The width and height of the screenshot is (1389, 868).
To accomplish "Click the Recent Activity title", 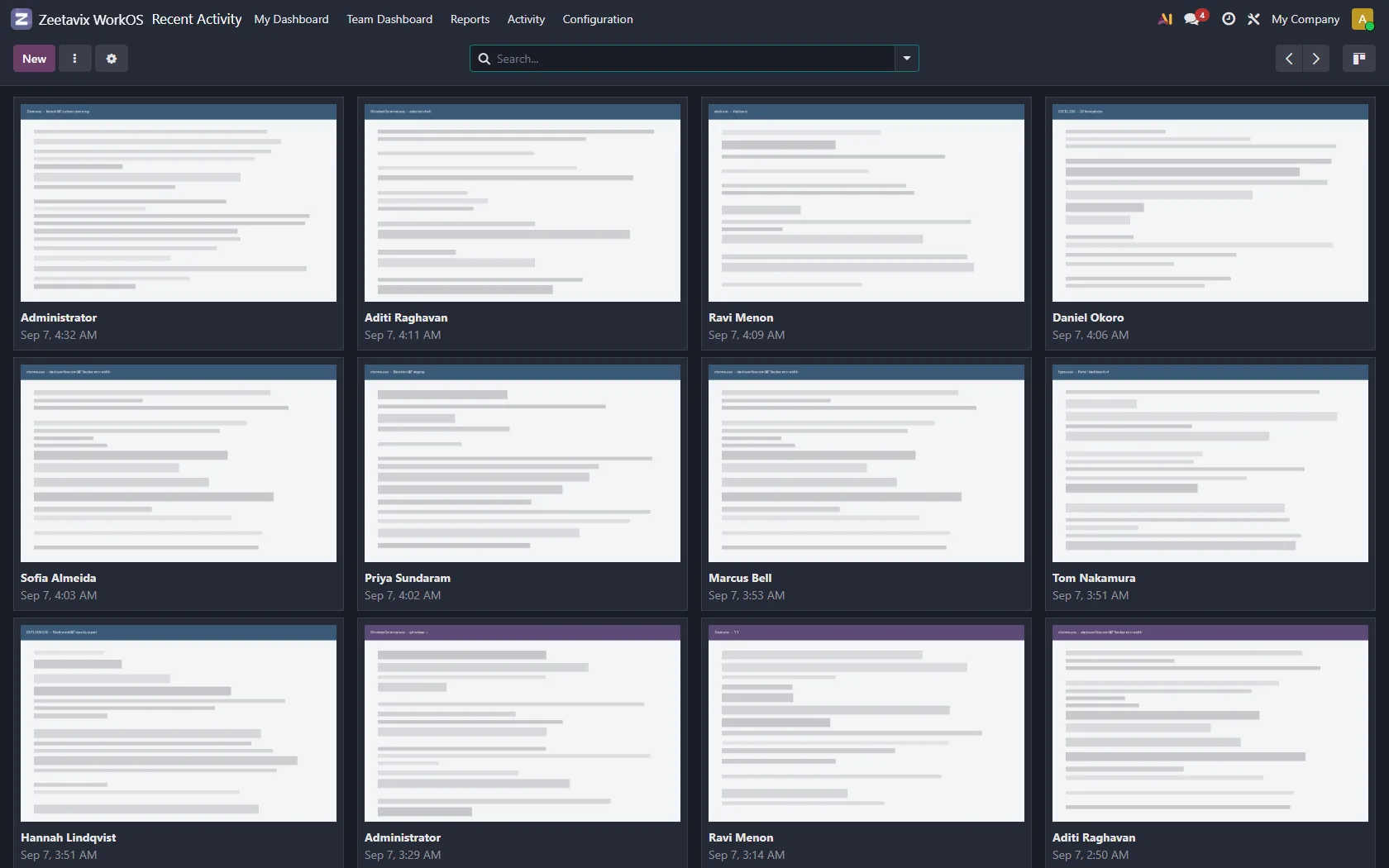I will pos(197,19).
